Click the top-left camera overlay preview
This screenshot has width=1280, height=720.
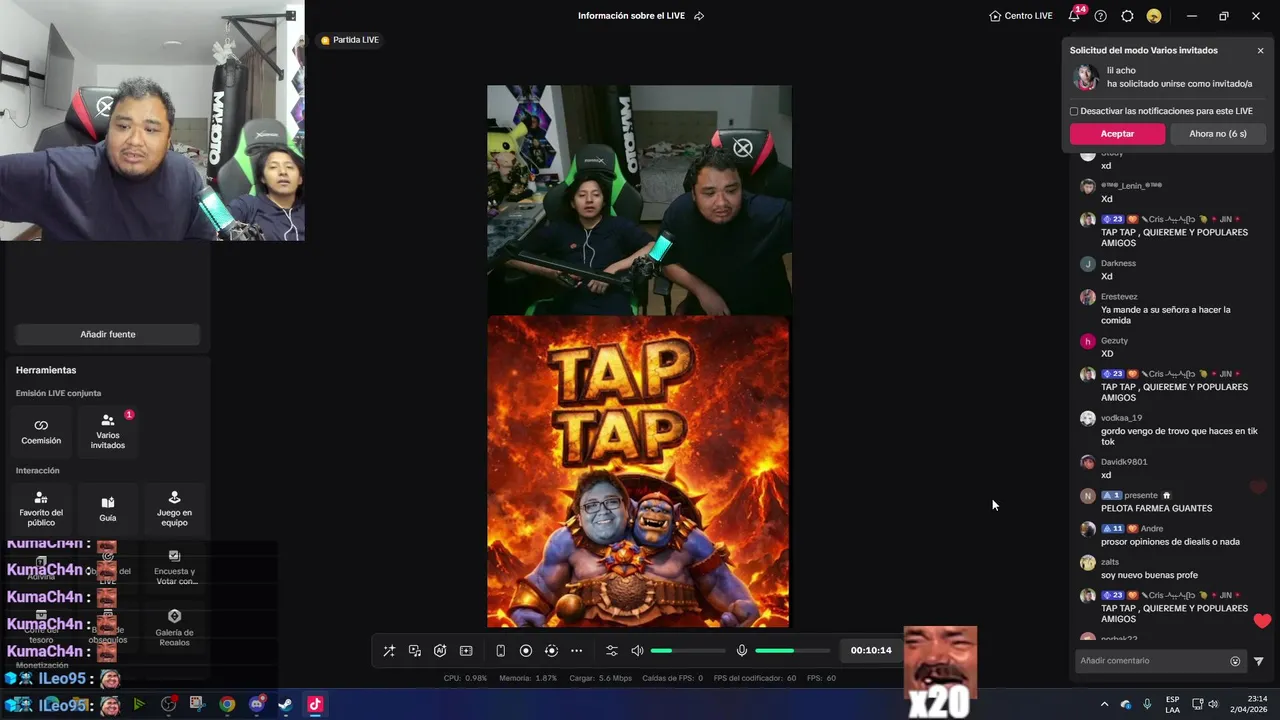(x=152, y=120)
